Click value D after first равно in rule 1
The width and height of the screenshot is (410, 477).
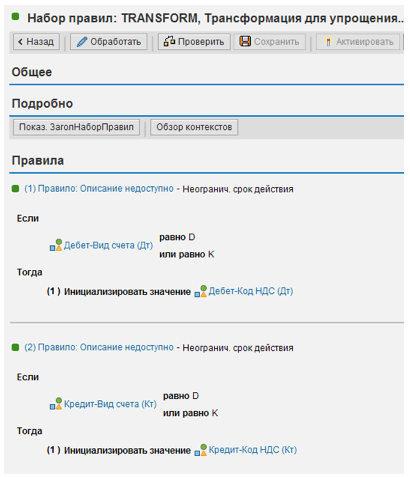pos(192,237)
